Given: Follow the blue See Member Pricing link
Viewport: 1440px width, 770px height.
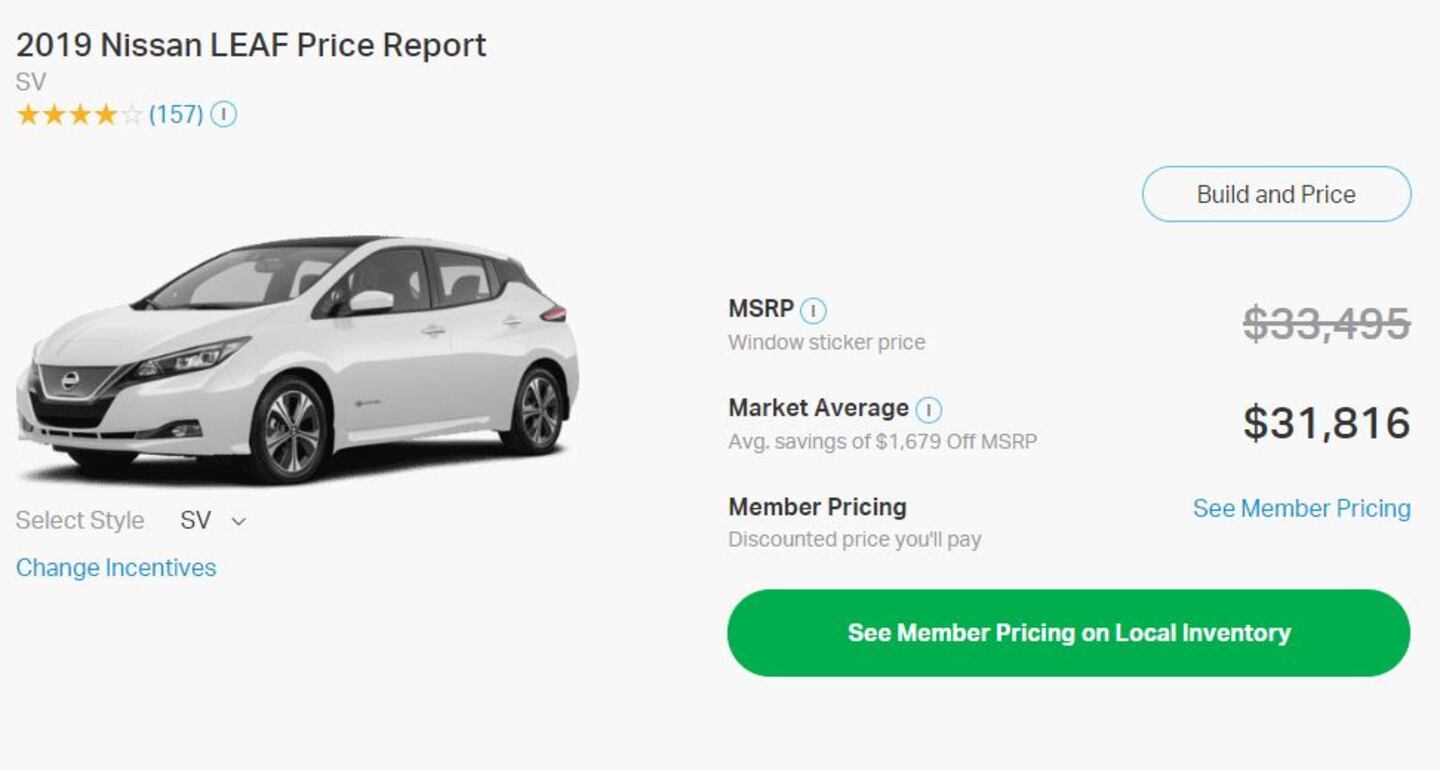Looking at the screenshot, I should point(1301,509).
